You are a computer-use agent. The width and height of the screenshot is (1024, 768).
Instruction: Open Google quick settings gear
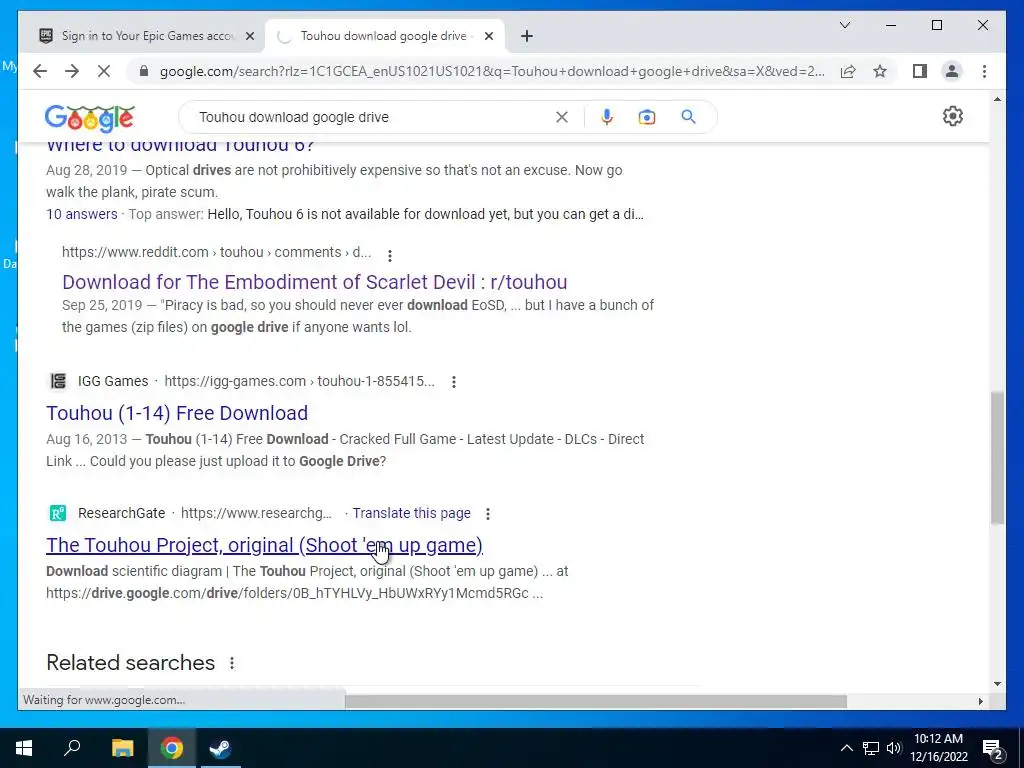coord(953,116)
